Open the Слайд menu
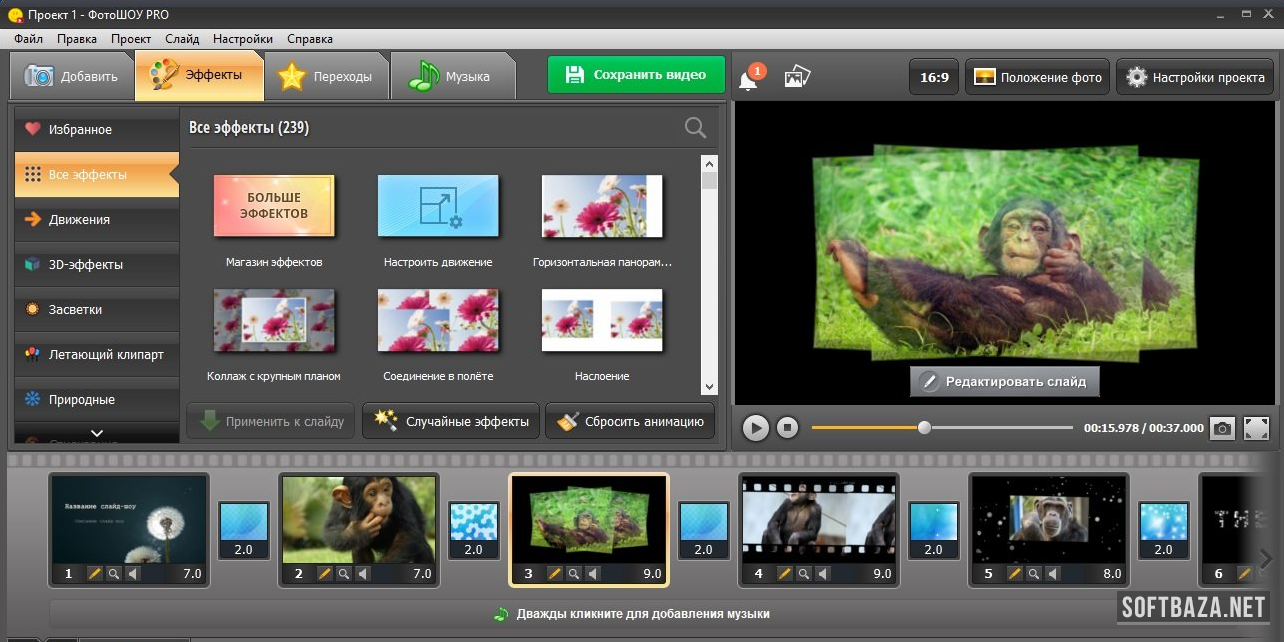The height and width of the screenshot is (642, 1284). [x=182, y=39]
